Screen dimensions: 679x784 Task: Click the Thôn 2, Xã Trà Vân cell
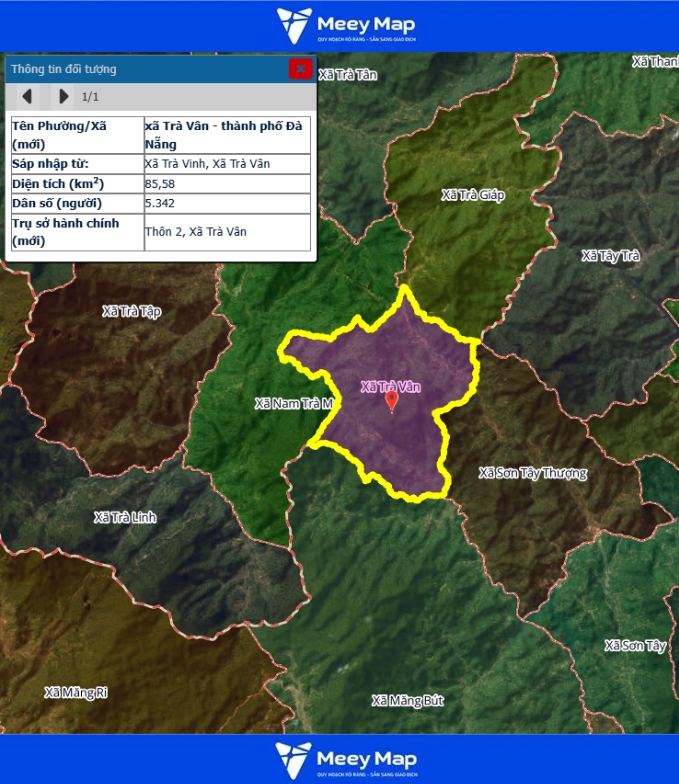(x=227, y=232)
